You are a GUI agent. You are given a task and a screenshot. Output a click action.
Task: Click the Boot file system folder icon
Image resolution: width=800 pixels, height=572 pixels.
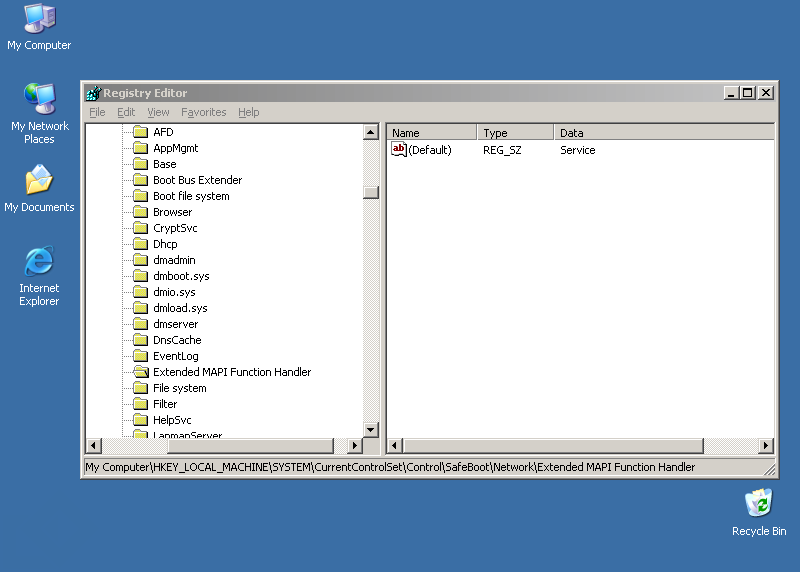point(140,196)
